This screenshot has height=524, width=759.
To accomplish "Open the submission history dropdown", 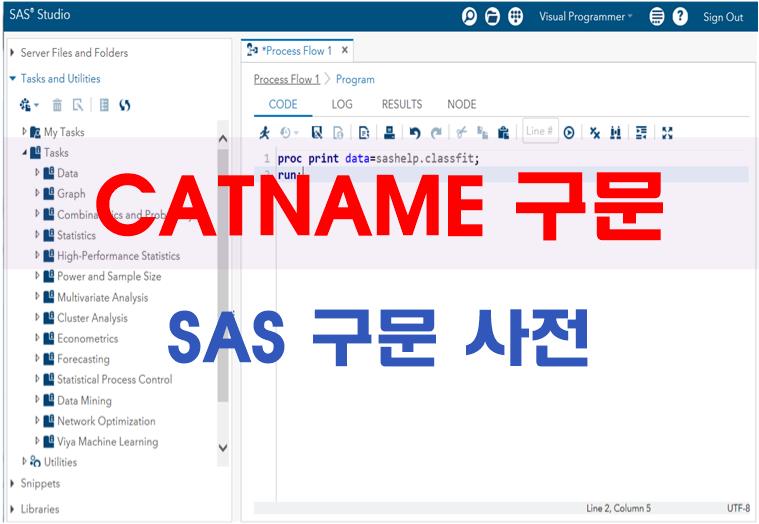I will (289, 132).
